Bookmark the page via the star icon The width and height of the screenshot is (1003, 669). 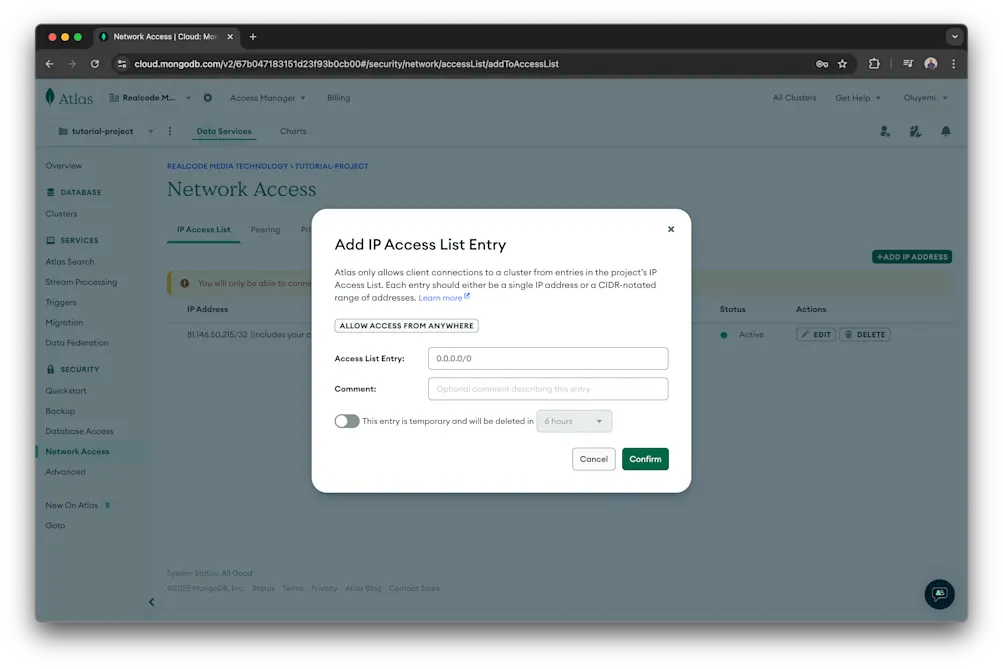point(841,62)
